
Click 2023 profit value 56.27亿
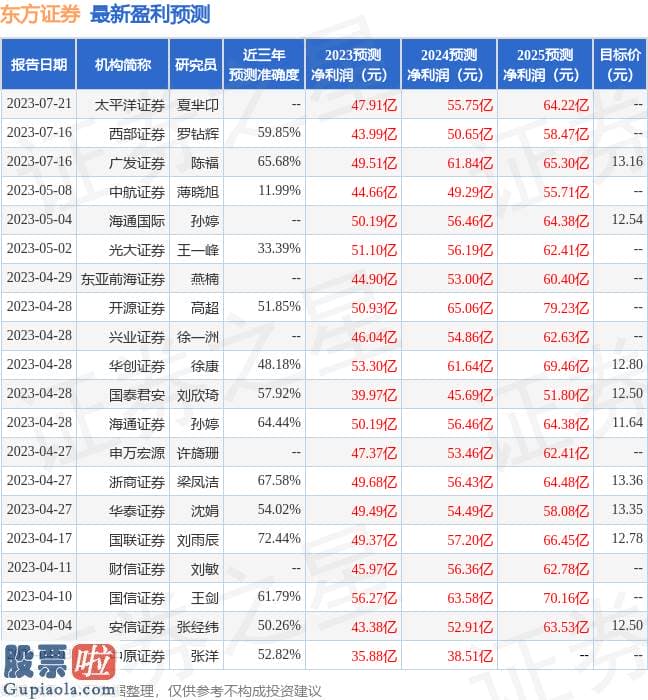374,598
